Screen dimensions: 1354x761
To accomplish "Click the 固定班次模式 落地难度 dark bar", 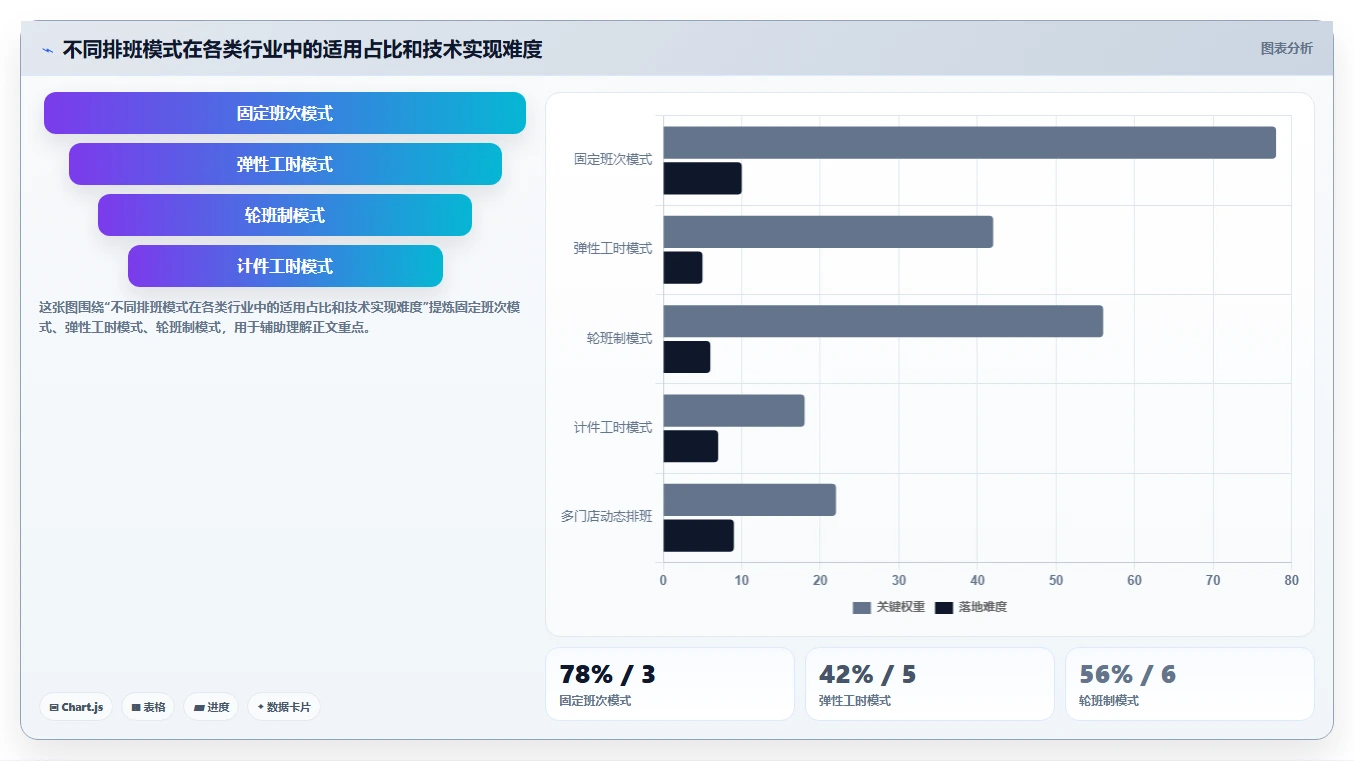I will pos(702,178).
